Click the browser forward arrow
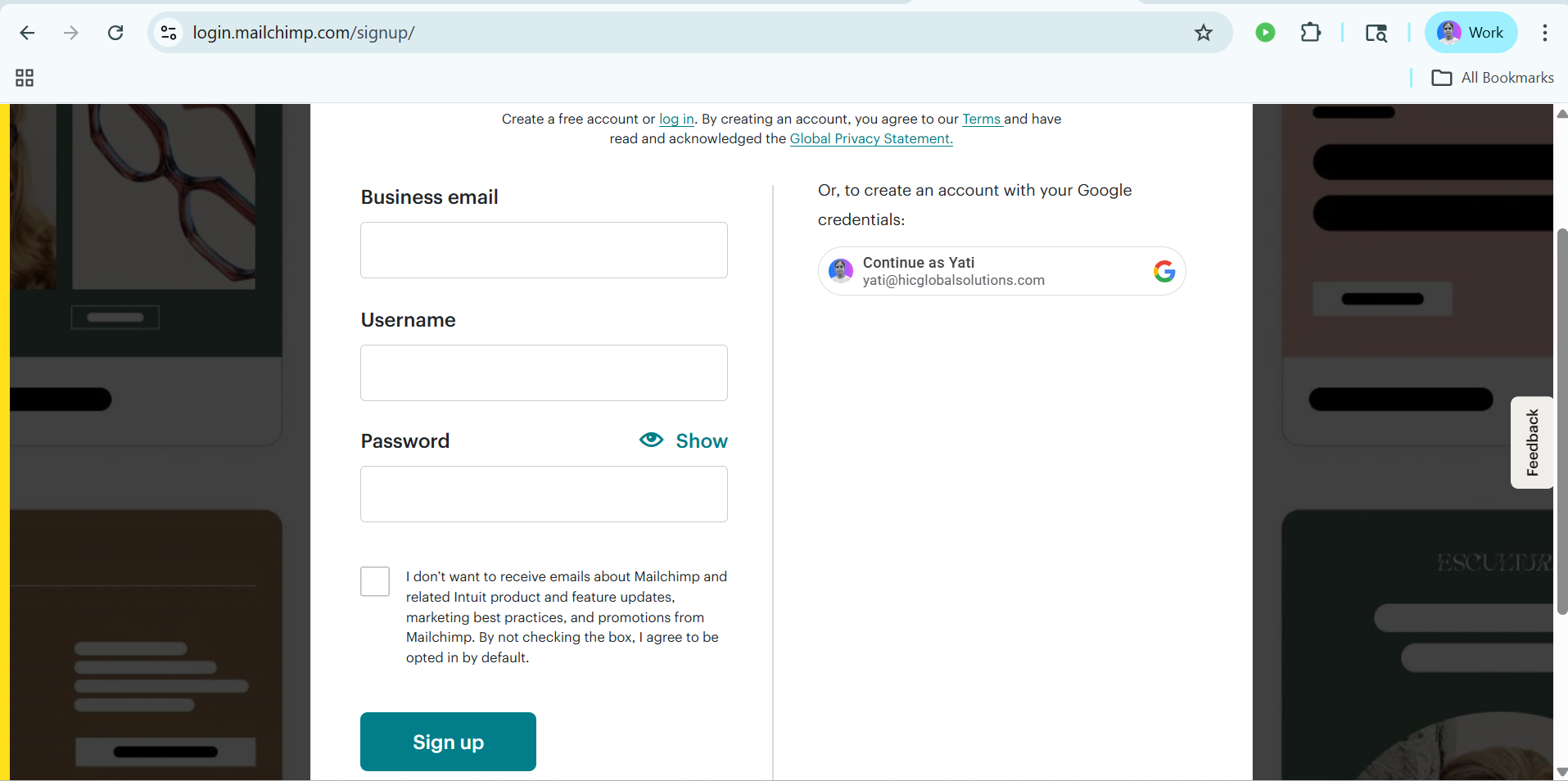This screenshot has width=1568, height=781. (71, 33)
